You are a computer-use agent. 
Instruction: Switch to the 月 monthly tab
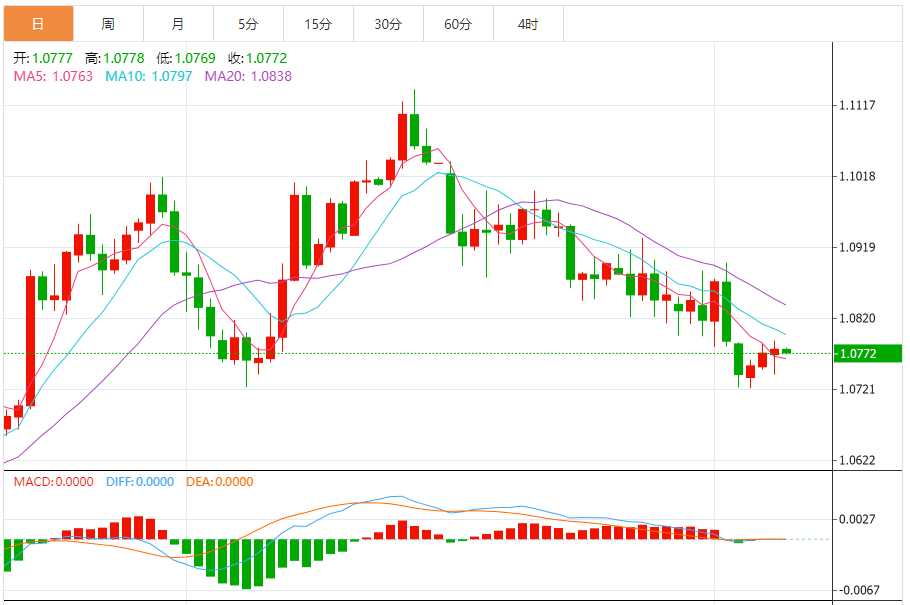[178, 24]
